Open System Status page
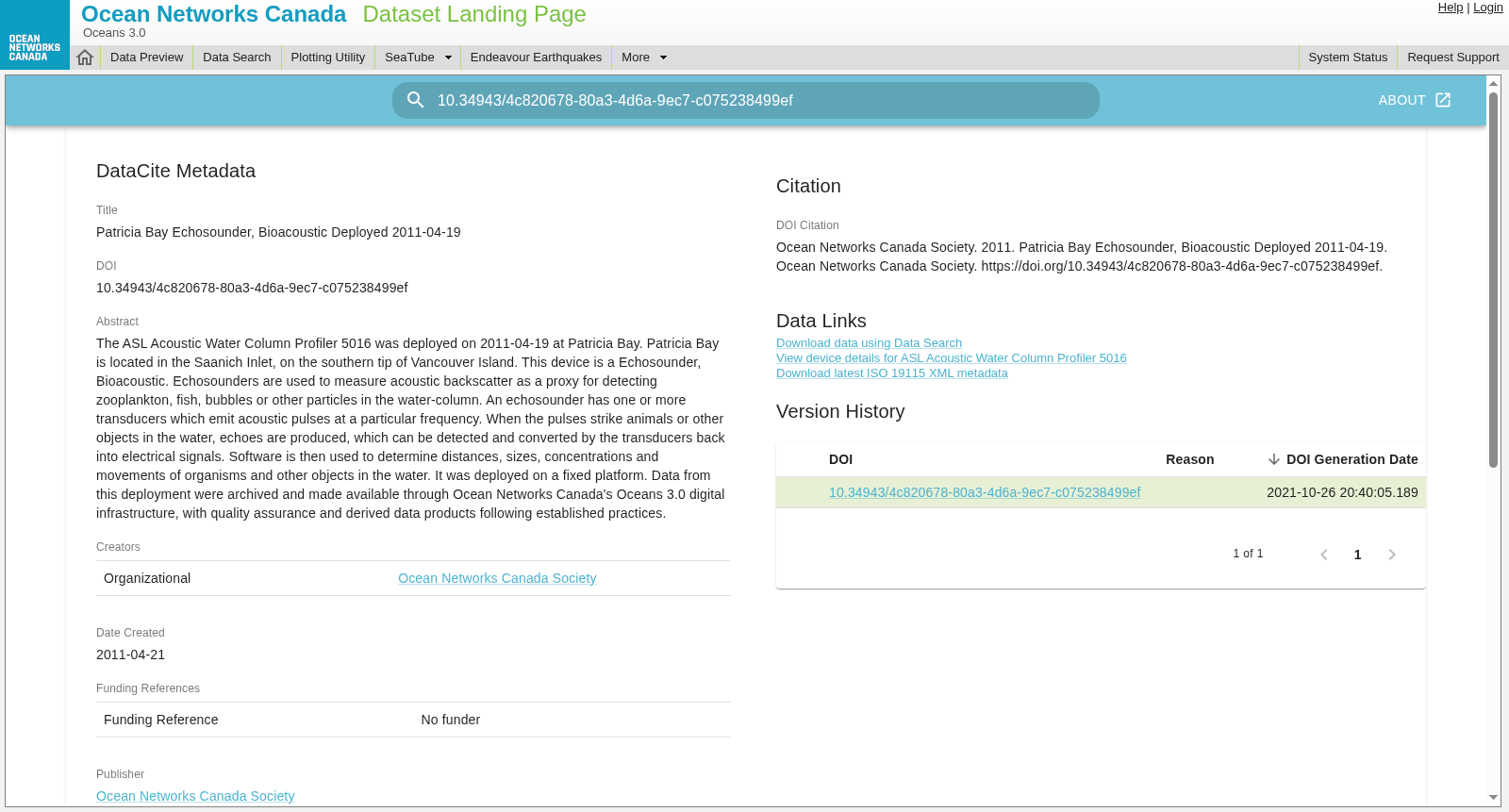The image size is (1509, 812). (x=1348, y=58)
